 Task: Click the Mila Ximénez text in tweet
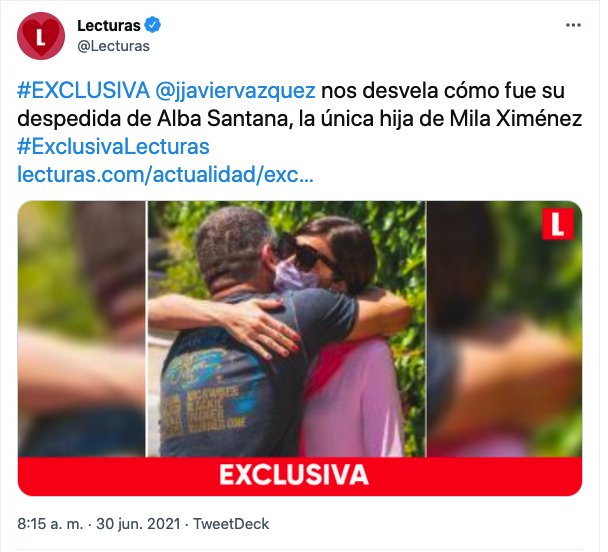(x=516, y=119)
